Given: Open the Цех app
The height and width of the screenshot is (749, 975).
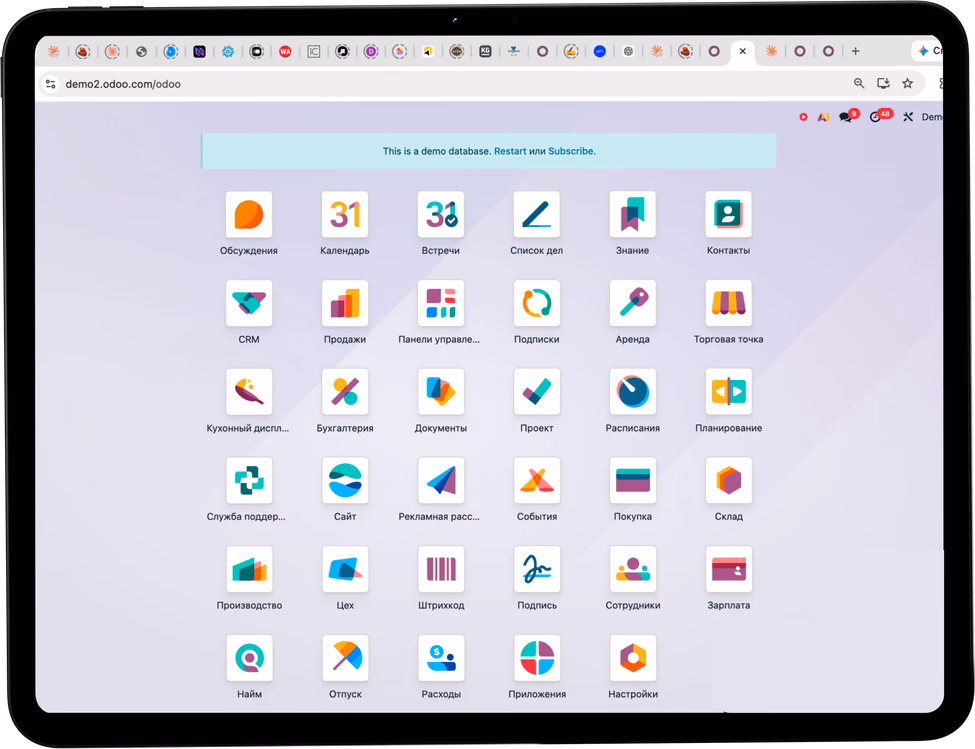Looking at the screenshot, I should (344, 569).
